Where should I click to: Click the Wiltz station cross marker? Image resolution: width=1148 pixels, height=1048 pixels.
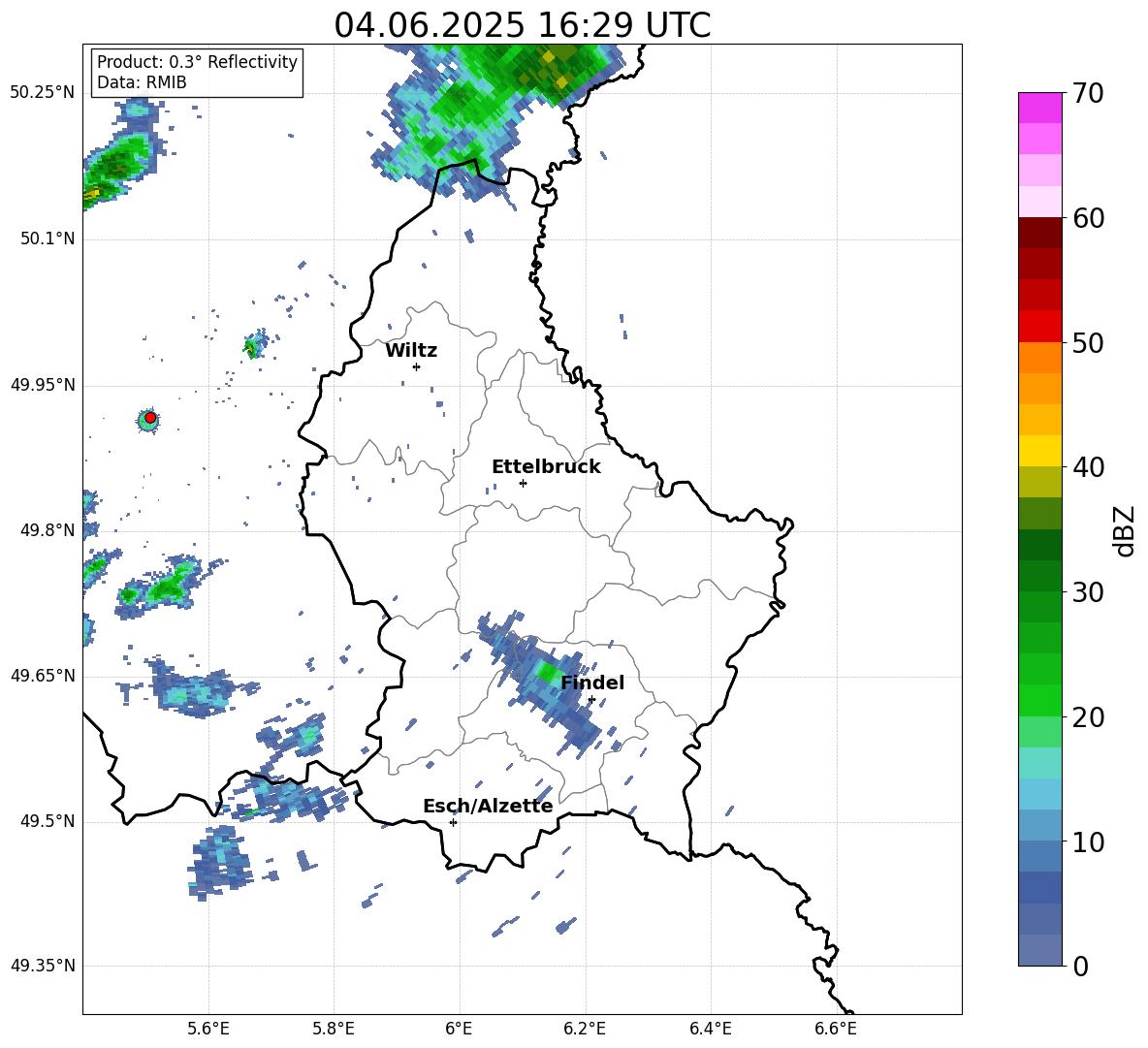tap(416, 366)
